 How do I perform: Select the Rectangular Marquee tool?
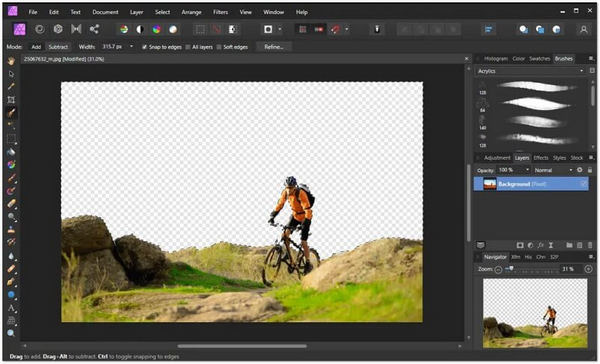(11, 139)
